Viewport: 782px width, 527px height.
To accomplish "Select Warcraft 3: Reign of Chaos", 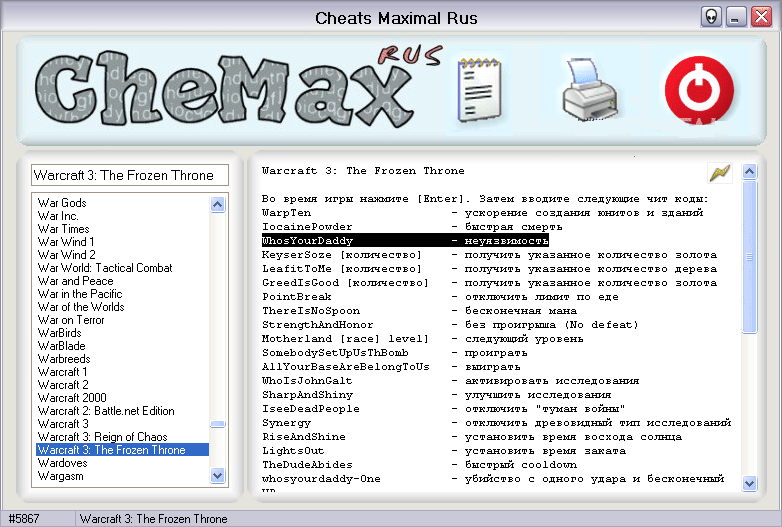I will 103,437.
